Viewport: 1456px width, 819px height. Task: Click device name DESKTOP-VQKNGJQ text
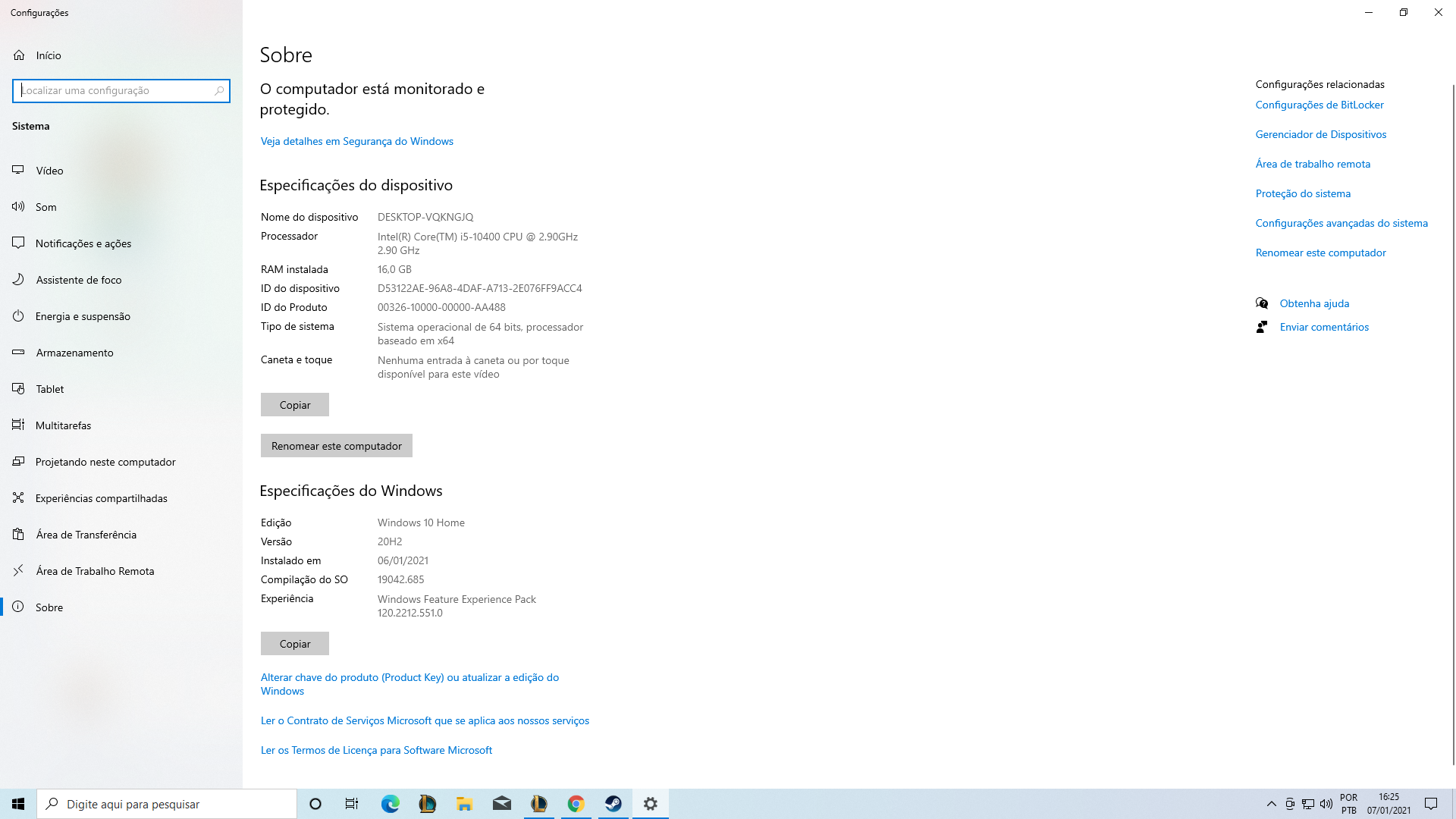click(x=425, y=218)
